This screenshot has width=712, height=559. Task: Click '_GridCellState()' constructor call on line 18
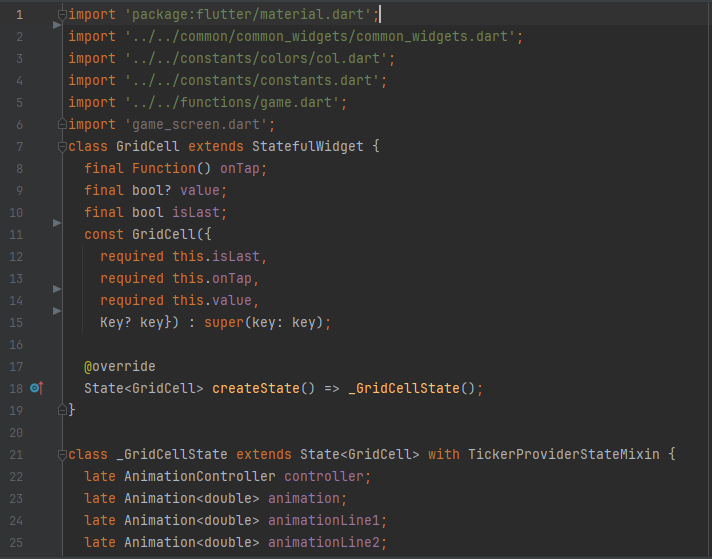411,388
